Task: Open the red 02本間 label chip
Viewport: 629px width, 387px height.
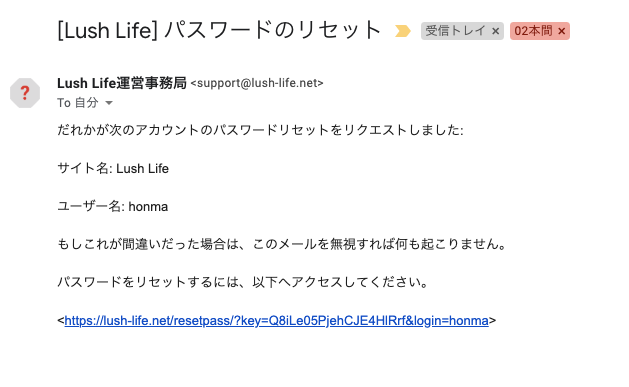Action: click(533, 31)
